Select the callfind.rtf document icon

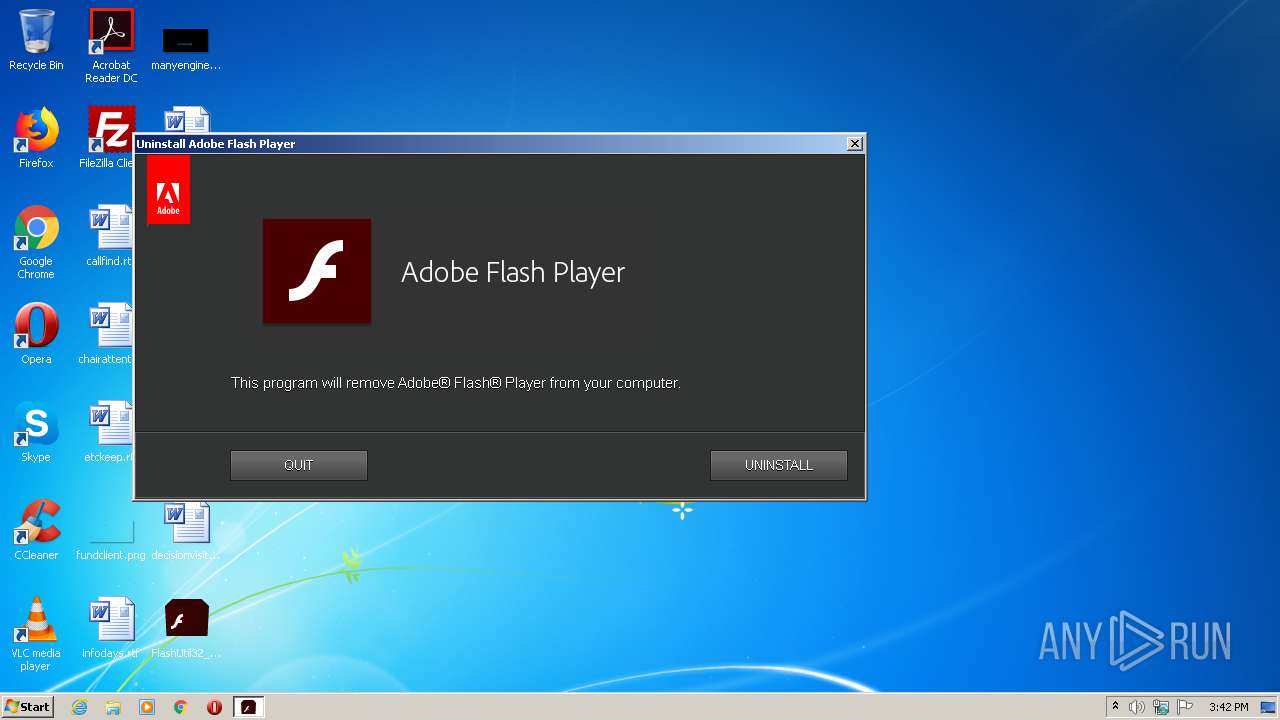click(x=109, y=236)
